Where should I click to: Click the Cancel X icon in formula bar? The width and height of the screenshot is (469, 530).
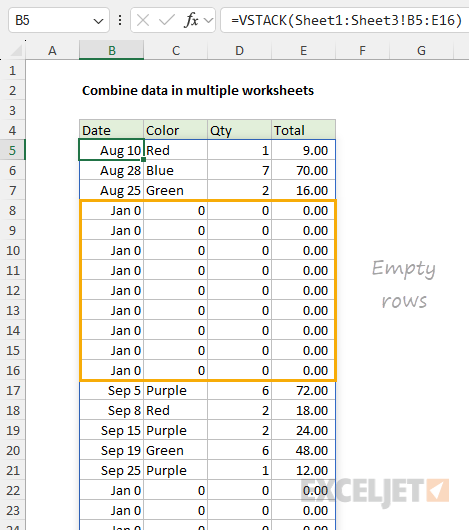pos(143,21)
